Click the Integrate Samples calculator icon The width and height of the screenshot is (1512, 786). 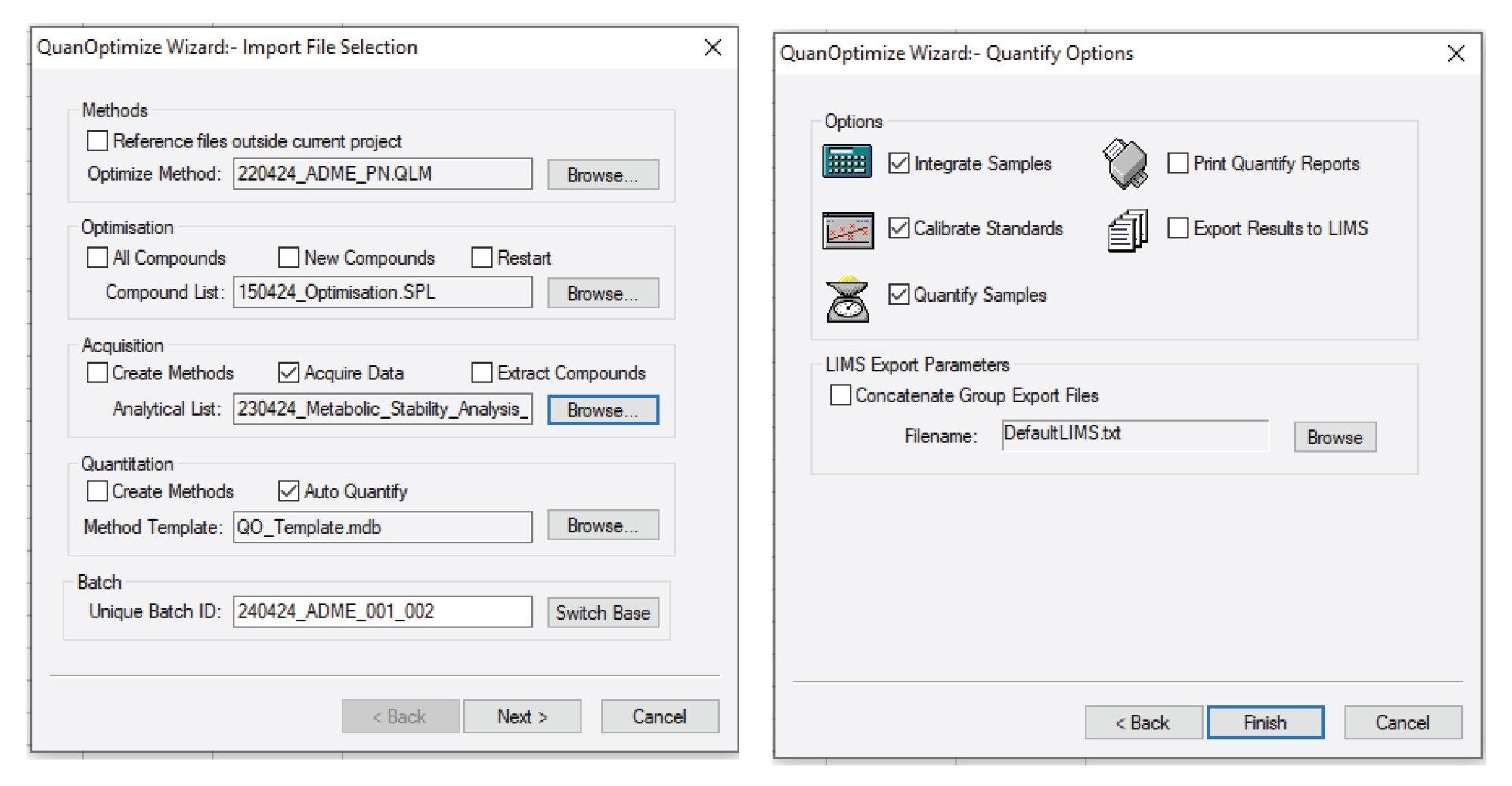pyautogui.click(x=847, y=162)
